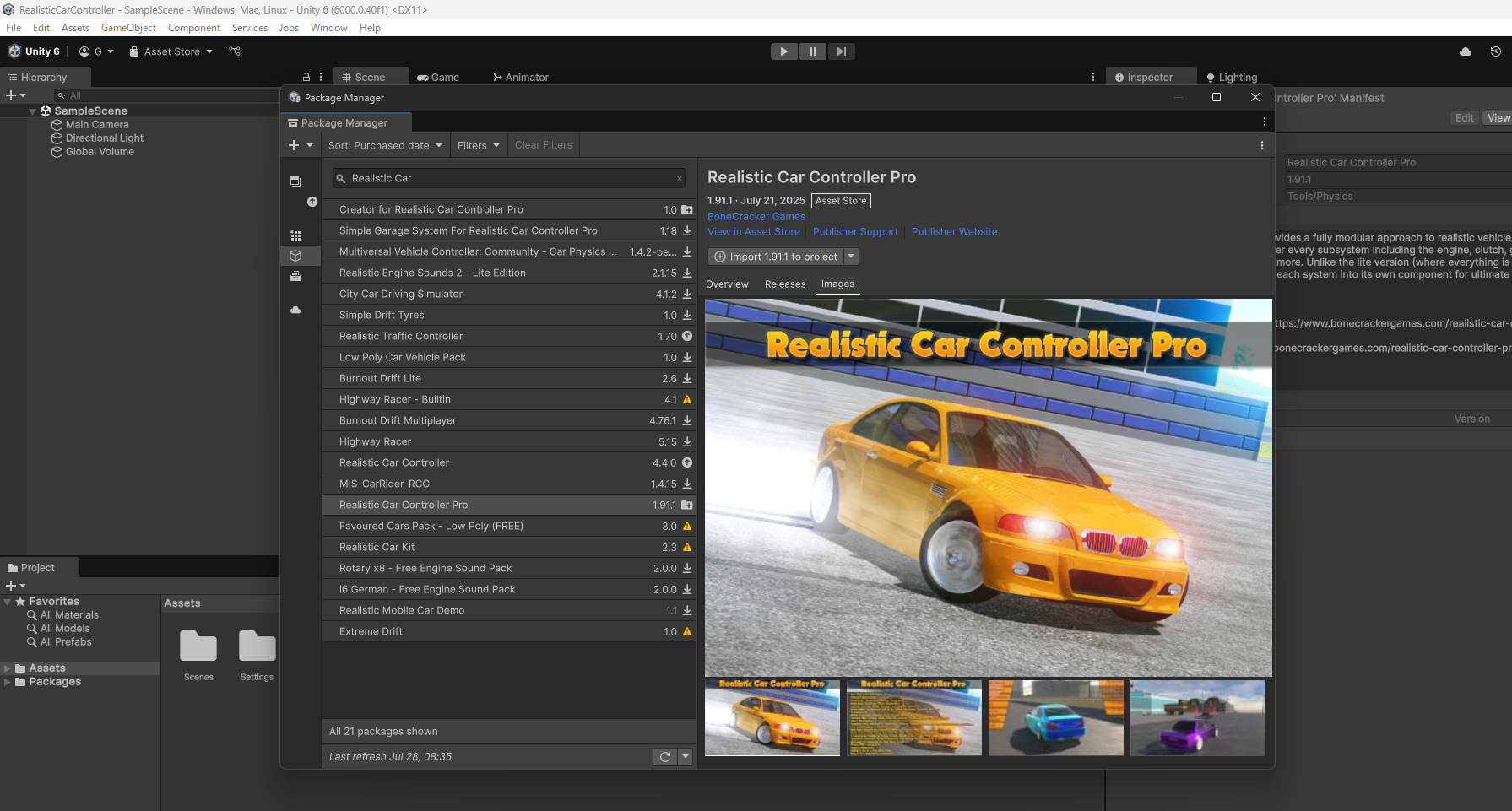Open the Window menu
The image size is (1512, 811).
[x=328, y=28]
